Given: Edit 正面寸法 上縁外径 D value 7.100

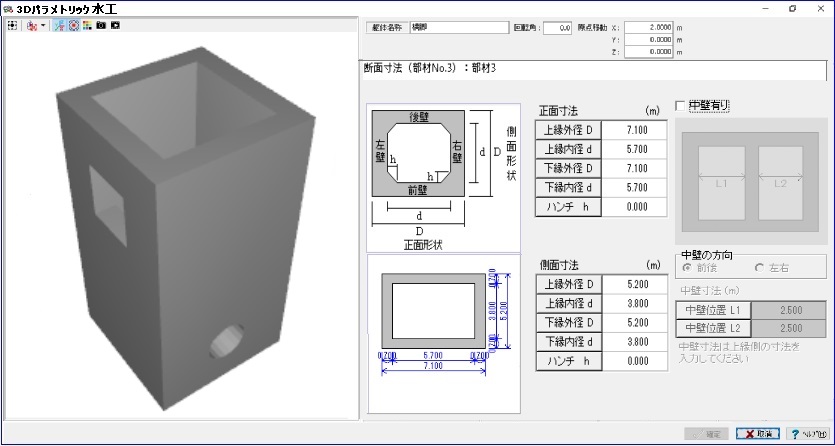Looking at the screenshot, I should 634,130.
